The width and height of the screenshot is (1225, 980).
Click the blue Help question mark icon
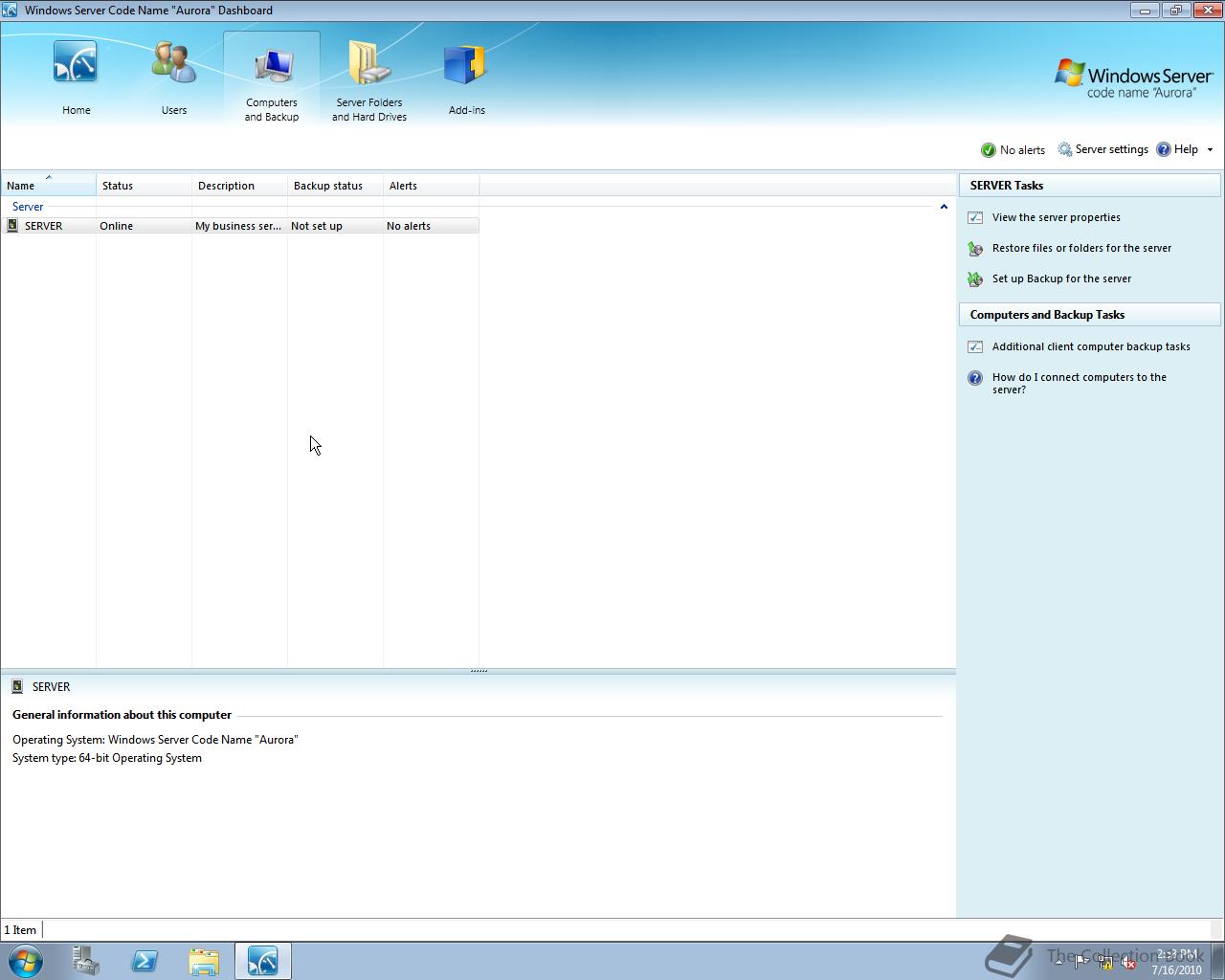click(1164, 150)
